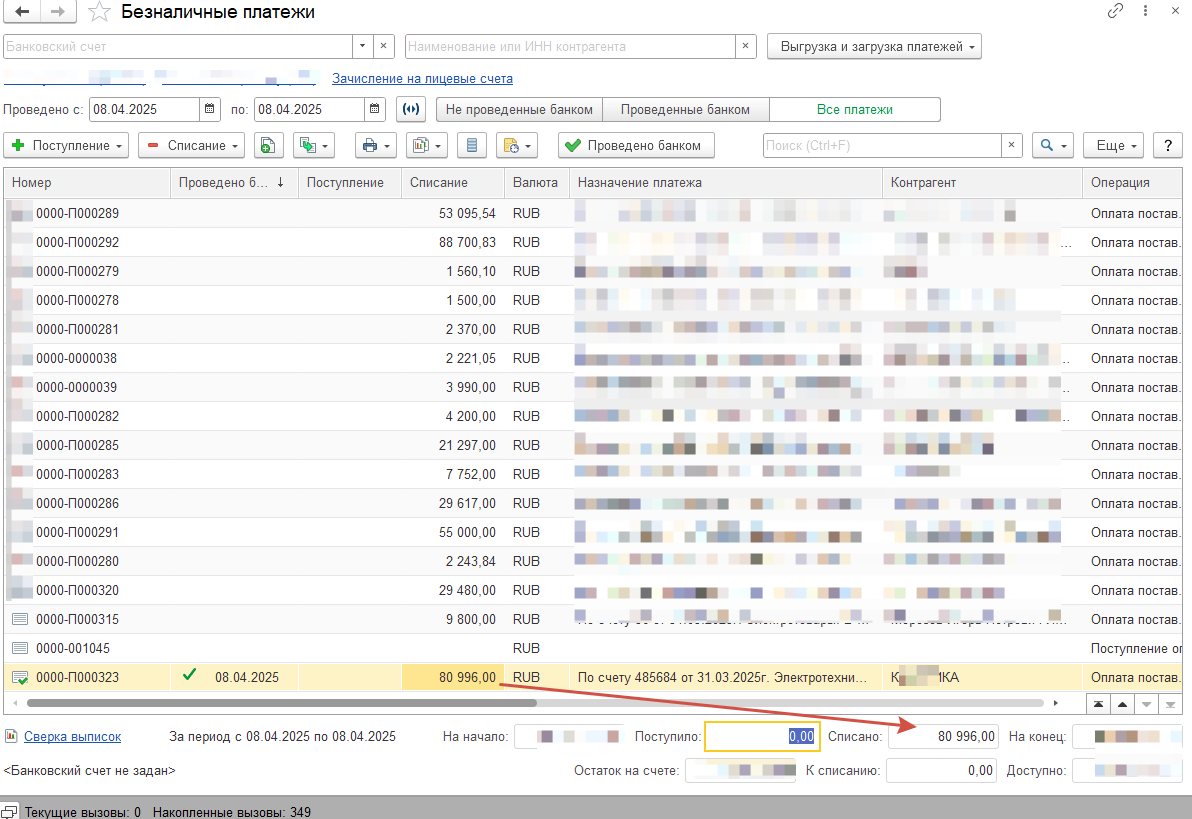
Task: Click the document icon of row 0000-П000315
Action: (21, 619)
